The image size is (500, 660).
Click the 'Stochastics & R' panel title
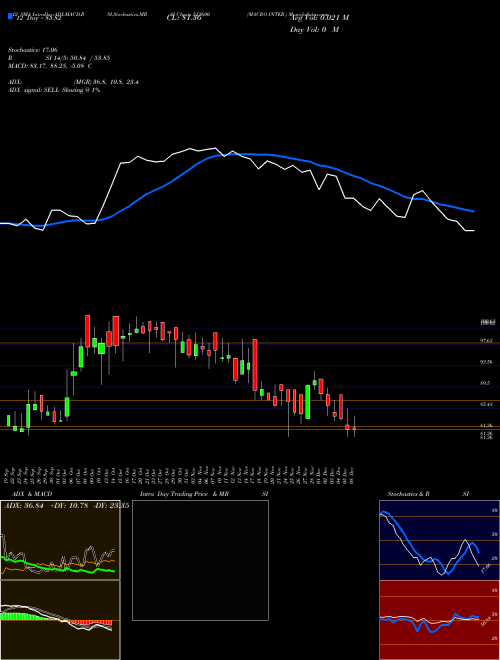[x=408, y=494]
